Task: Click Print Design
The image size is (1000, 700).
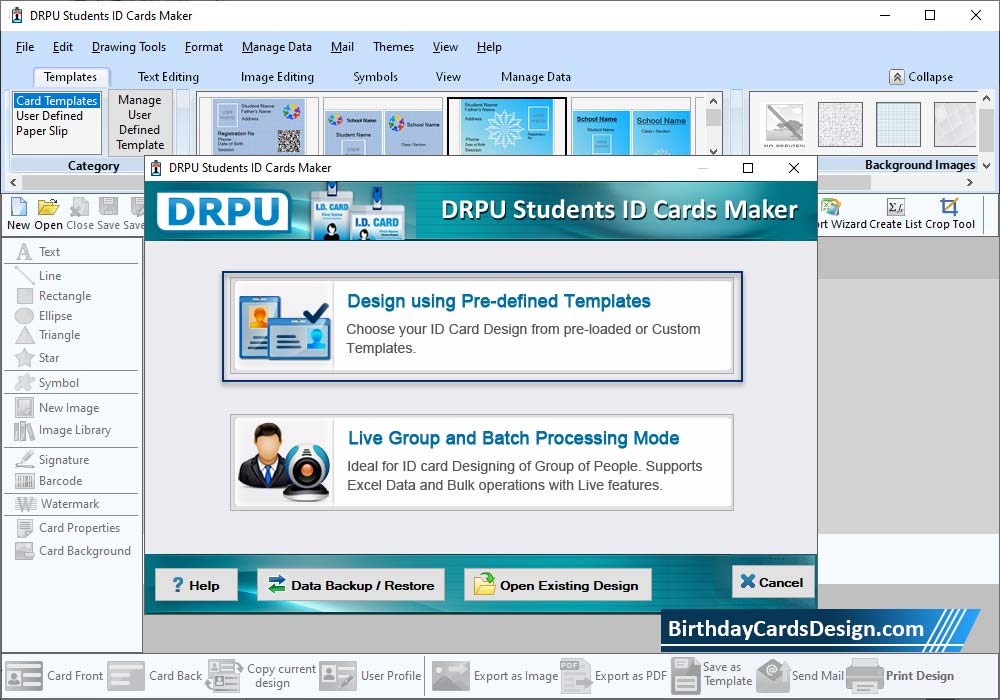Action: (x=901, y=676)
